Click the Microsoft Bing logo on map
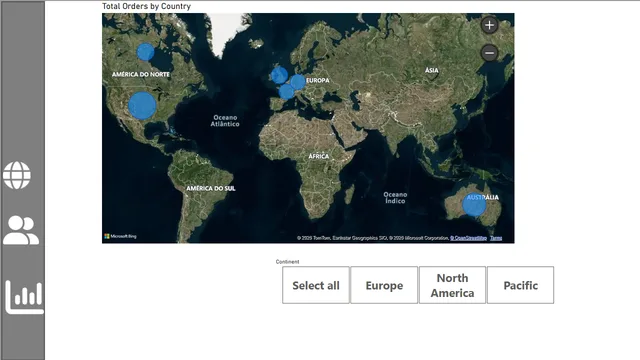The height and width of the screenshot is (360, 640). coord(120,236)
